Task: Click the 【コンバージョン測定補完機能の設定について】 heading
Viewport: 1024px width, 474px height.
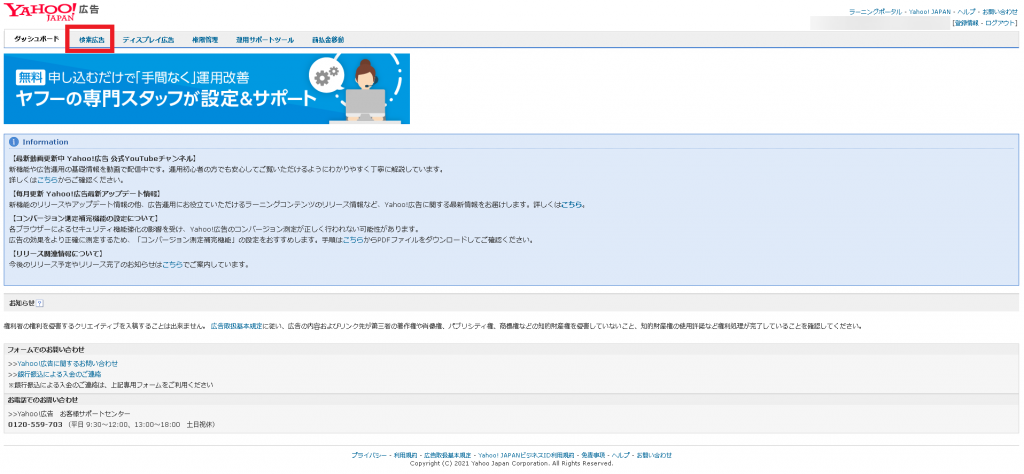Action: [85, 218]
